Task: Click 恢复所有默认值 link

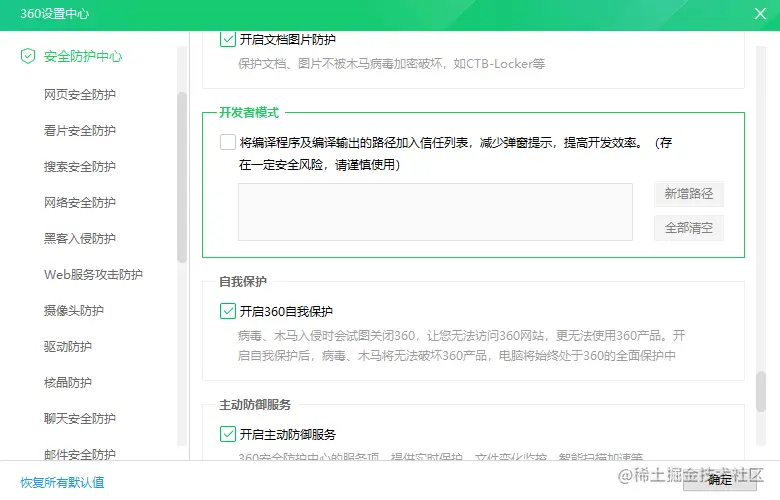Action: (62, 482)
